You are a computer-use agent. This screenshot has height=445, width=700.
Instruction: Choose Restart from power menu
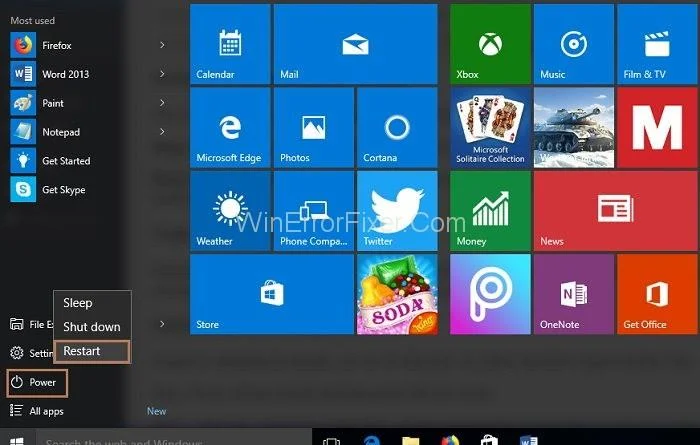92,351
